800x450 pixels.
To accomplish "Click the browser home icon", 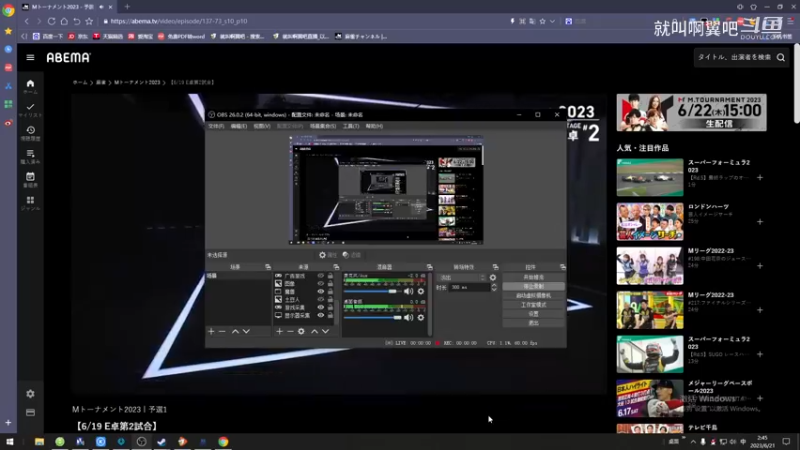I will click(x=64, y=21).
